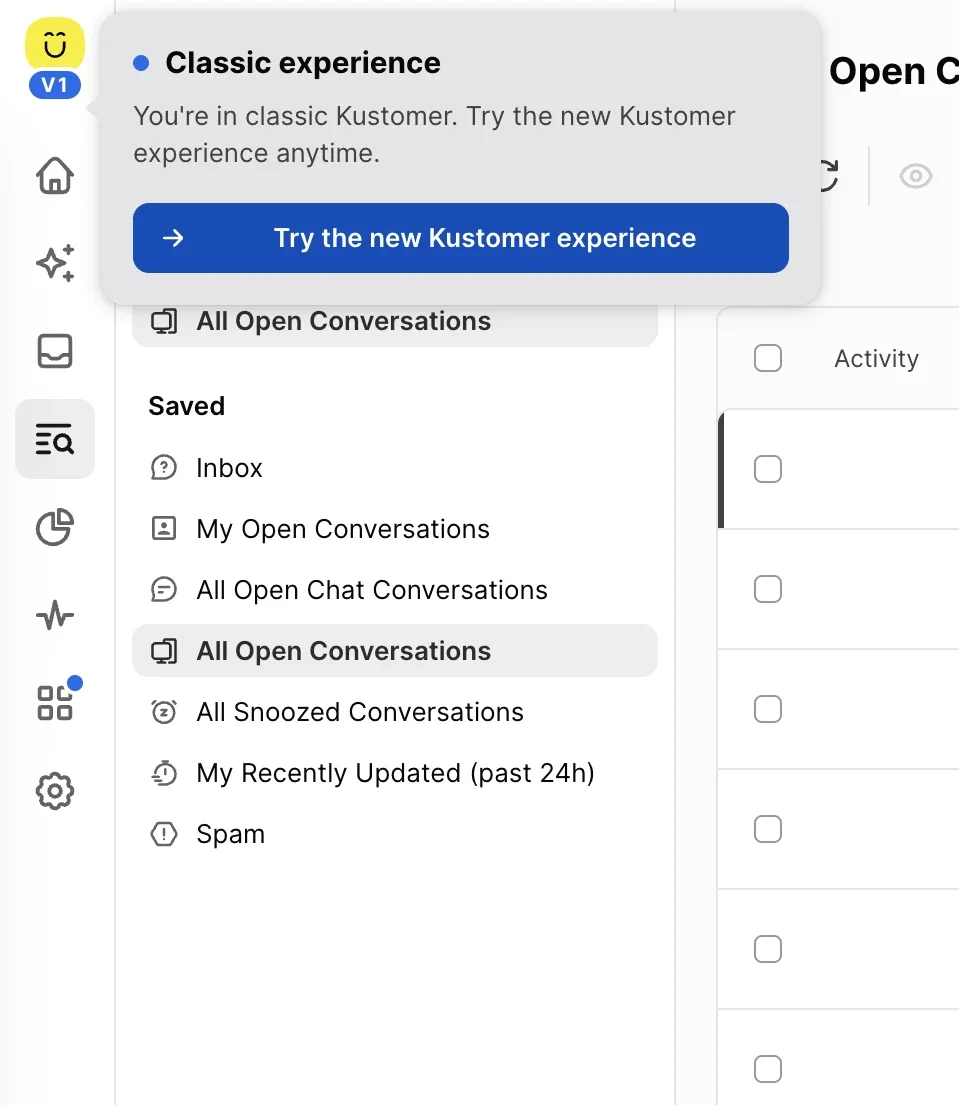959x1105 pixels.
Task: Toggle the eye visibility icon in toolbar
Action: click(x=915, y=175)
